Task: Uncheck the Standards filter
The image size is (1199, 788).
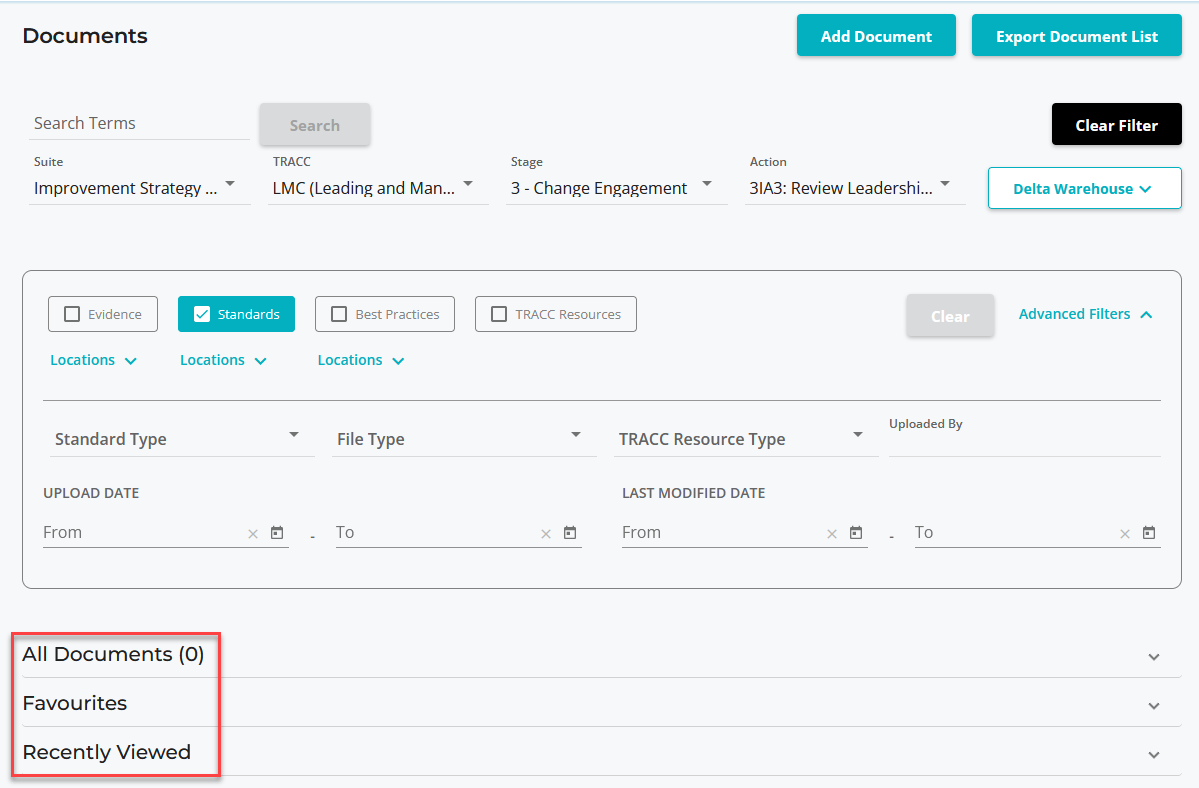Action: click(202, 314)
